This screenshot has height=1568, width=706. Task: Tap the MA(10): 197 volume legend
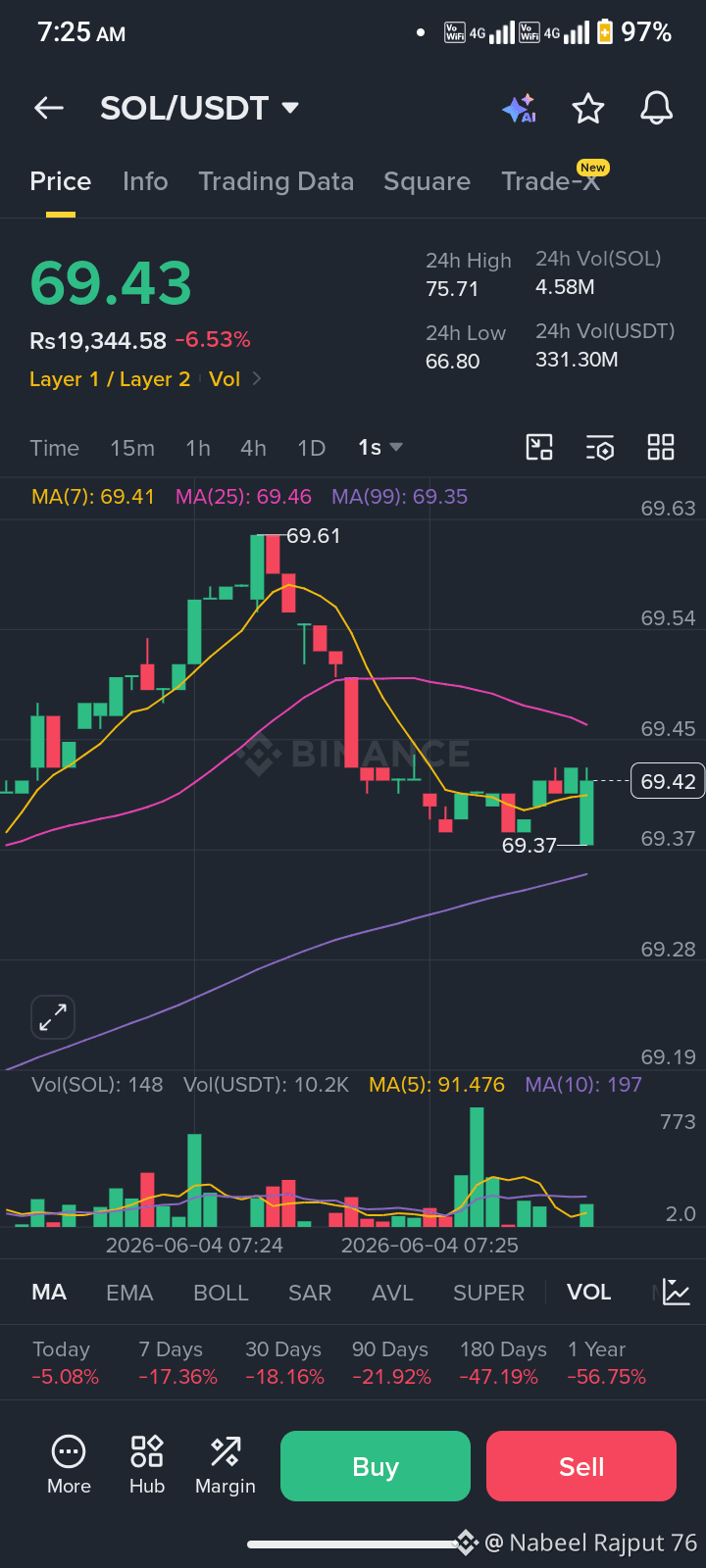(x=583, y=1085)
